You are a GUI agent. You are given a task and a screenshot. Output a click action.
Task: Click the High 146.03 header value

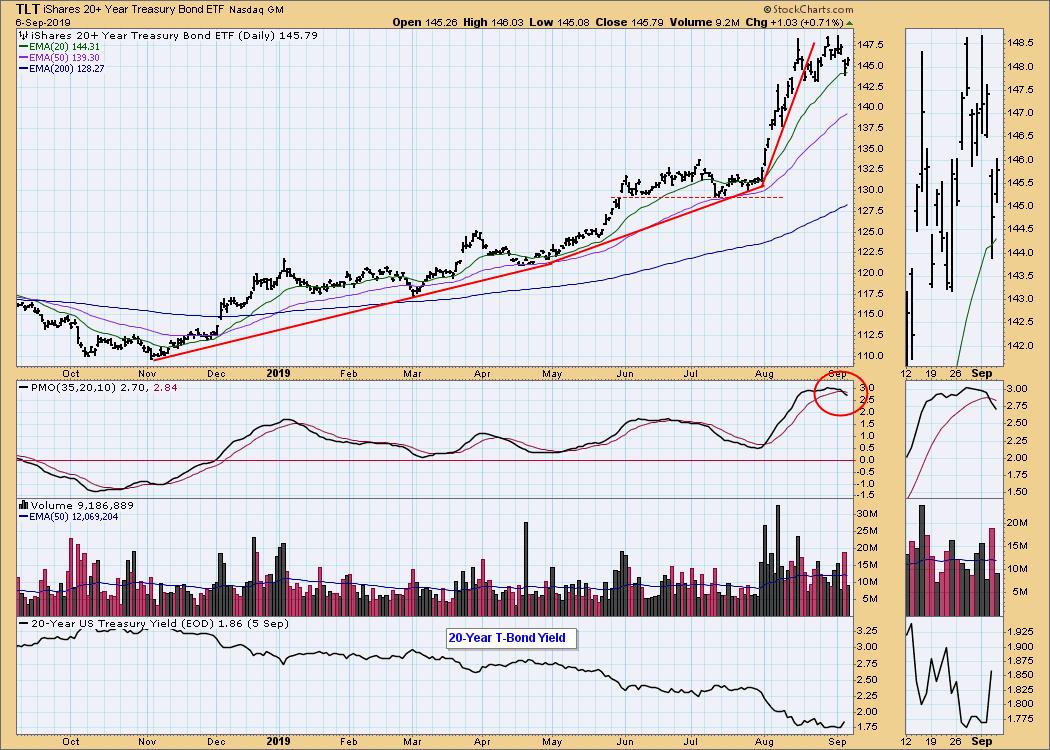[x=493, y=22]
